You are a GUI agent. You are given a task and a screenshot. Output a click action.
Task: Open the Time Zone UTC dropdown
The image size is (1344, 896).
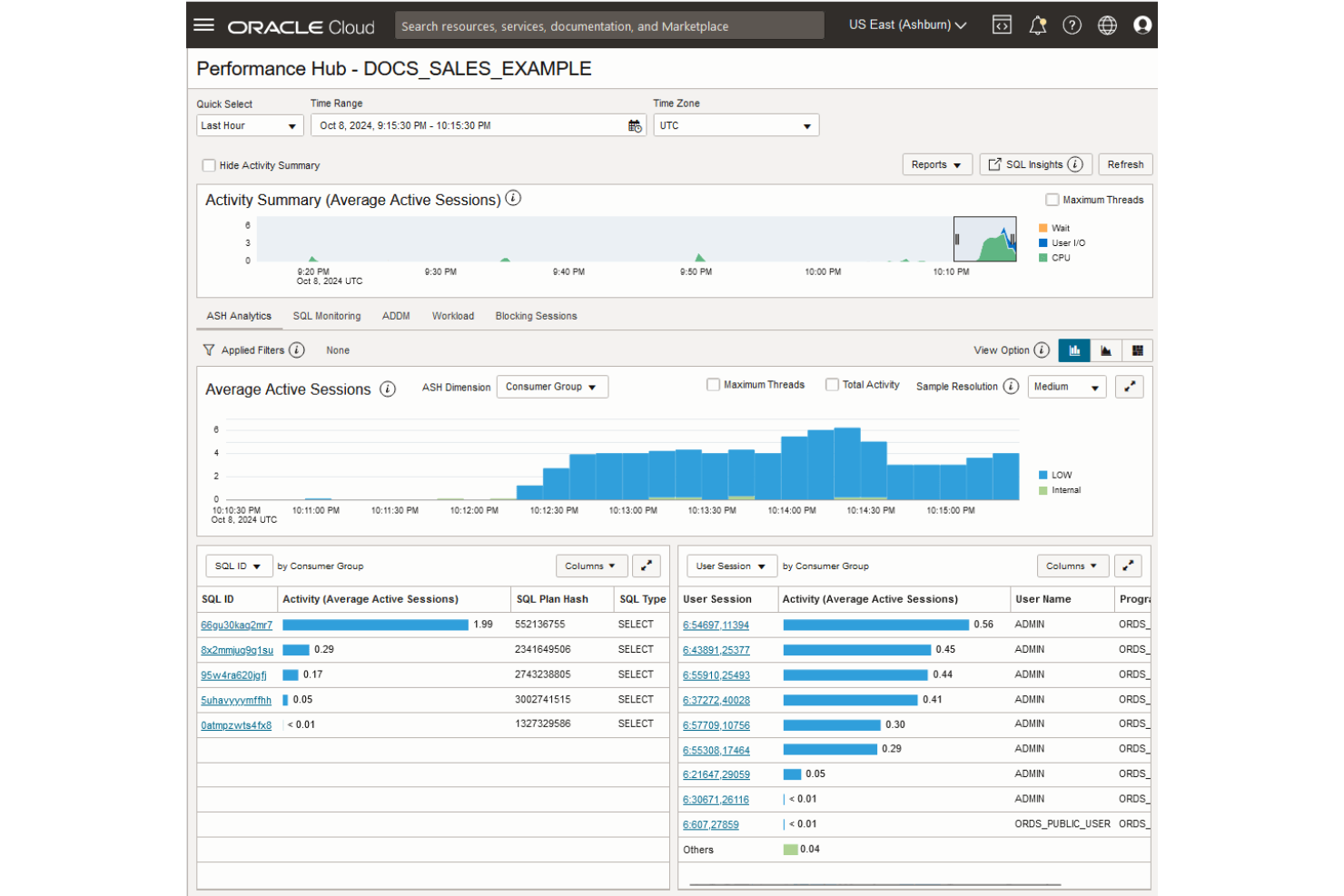click(736, 125)
